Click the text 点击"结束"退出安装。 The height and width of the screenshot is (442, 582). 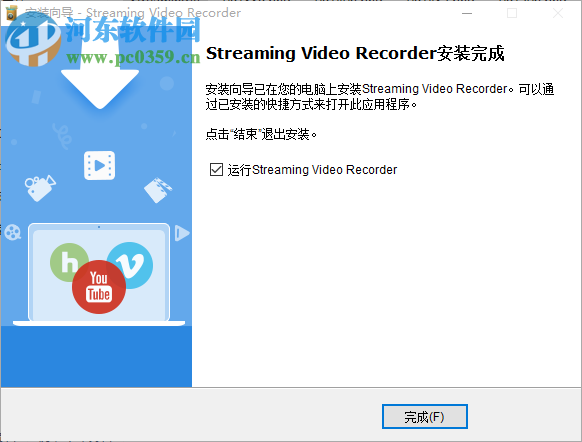coord(261,134)
